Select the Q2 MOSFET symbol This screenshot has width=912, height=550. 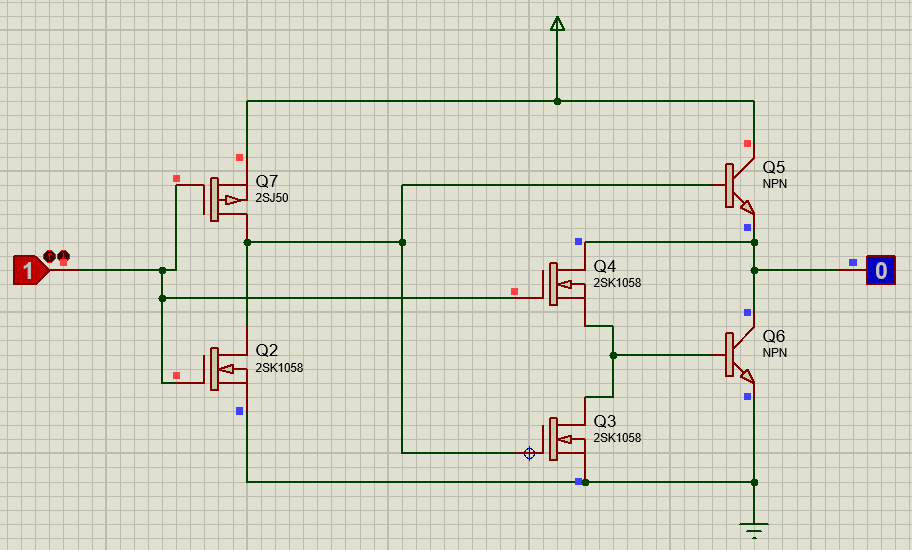(x=226, y=369)
